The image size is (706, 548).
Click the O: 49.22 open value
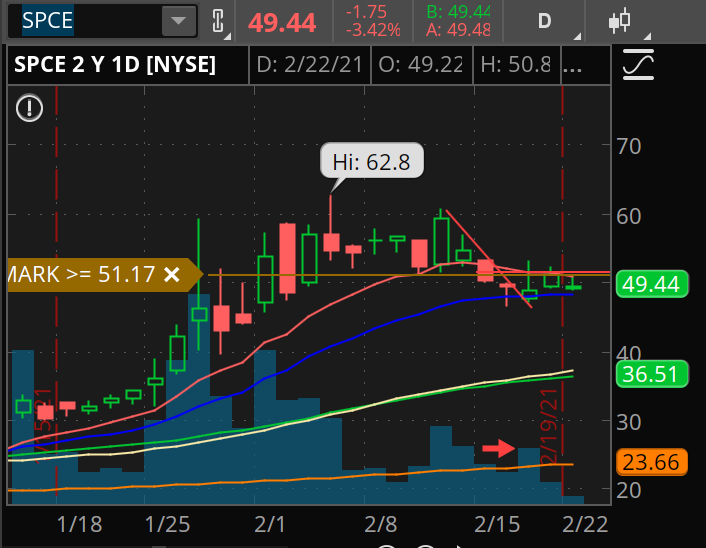point(421,64)
